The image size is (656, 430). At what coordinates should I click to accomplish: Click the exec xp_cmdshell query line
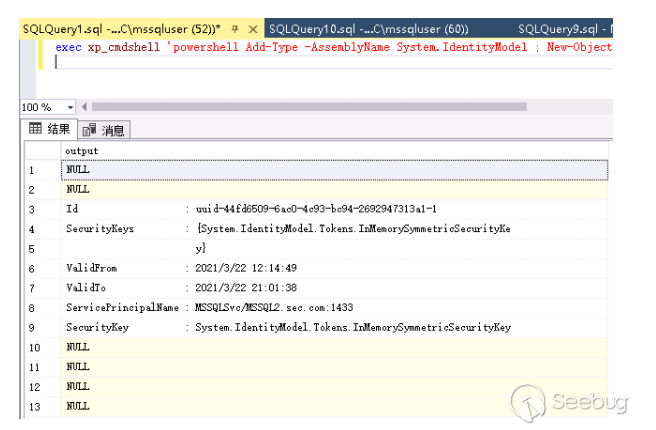click(x=333, y=47)
